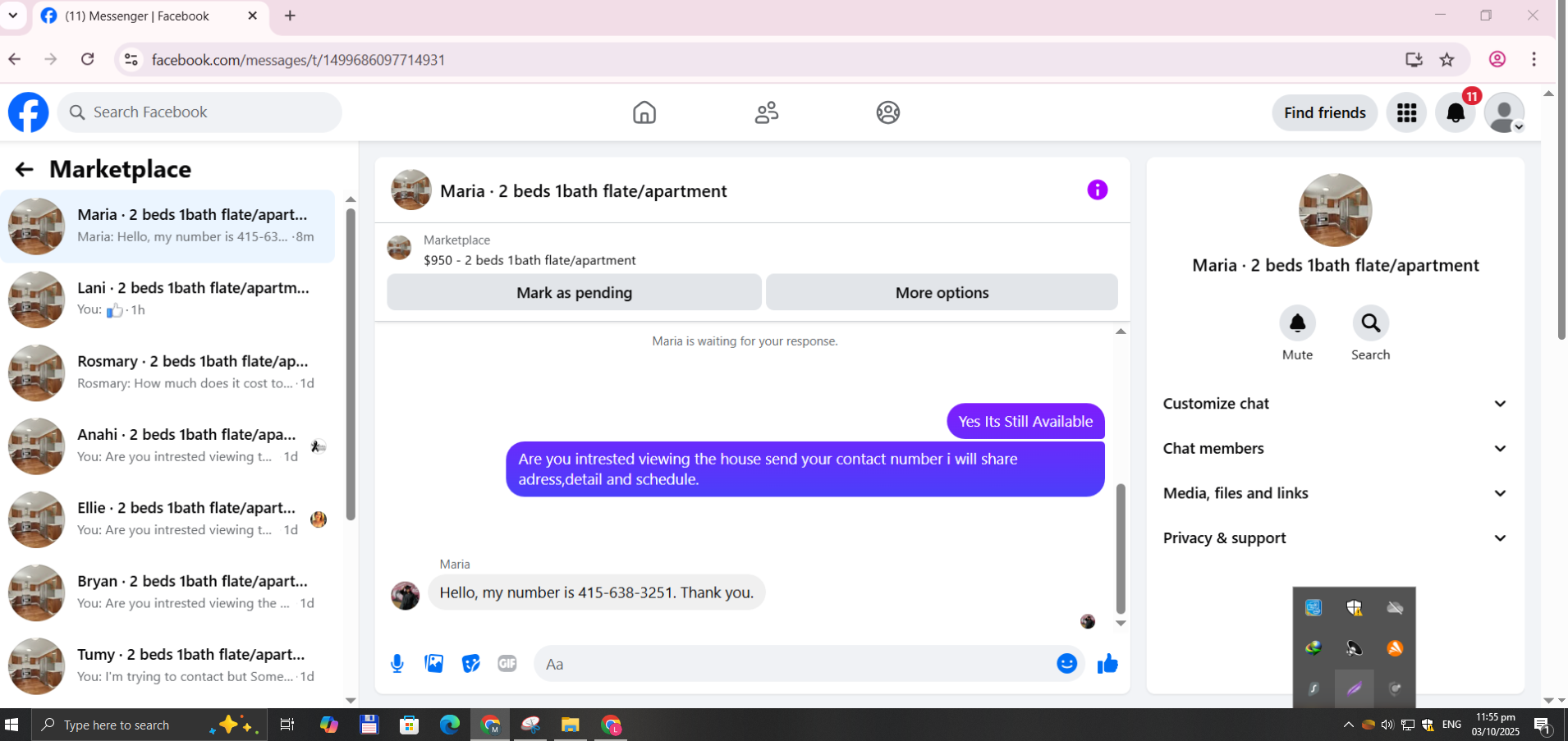Click the large listing thumbnail in info panel
The image size is (1568, 741).
click(x=1336, y=210)
